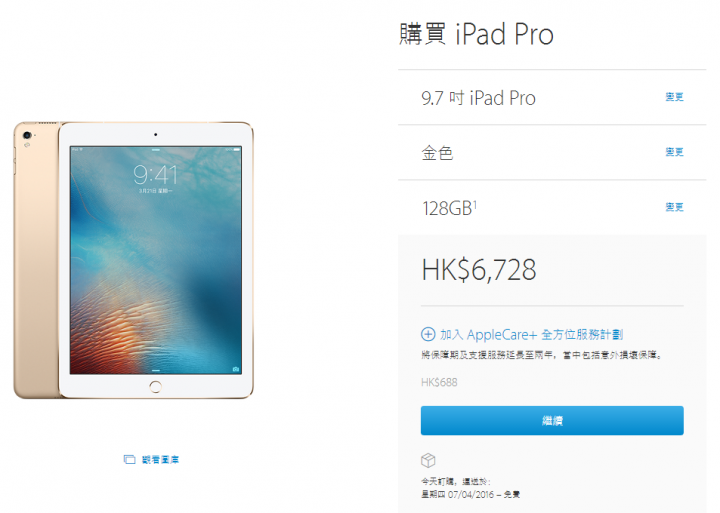Click the iPad home button in image
720x513 pixels.
(156, 387)
